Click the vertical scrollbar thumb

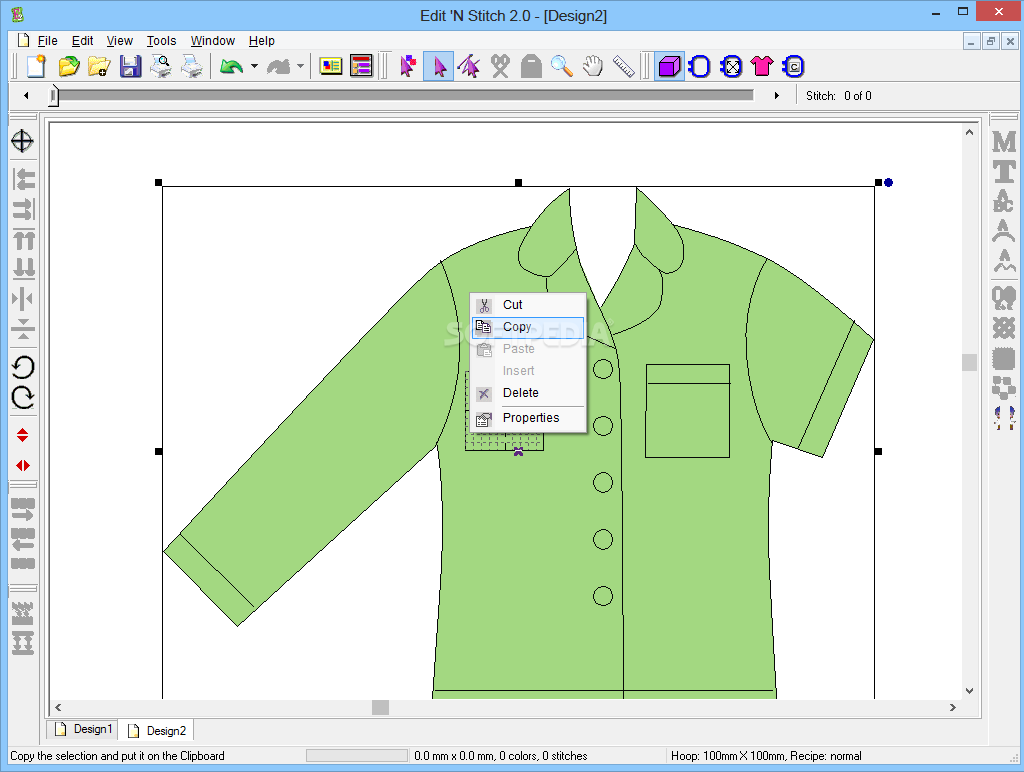(969, 362)
